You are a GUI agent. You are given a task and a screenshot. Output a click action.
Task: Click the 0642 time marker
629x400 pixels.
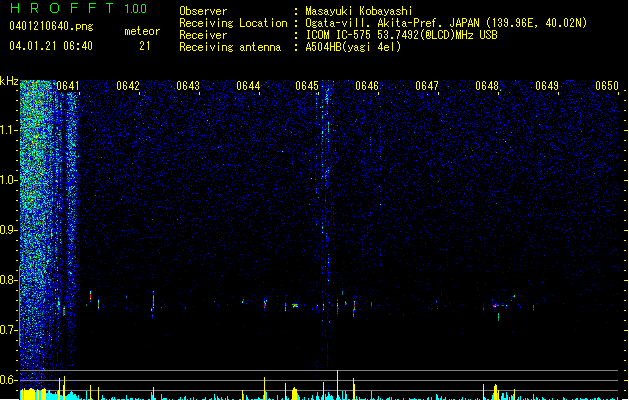tap(128, 86)
